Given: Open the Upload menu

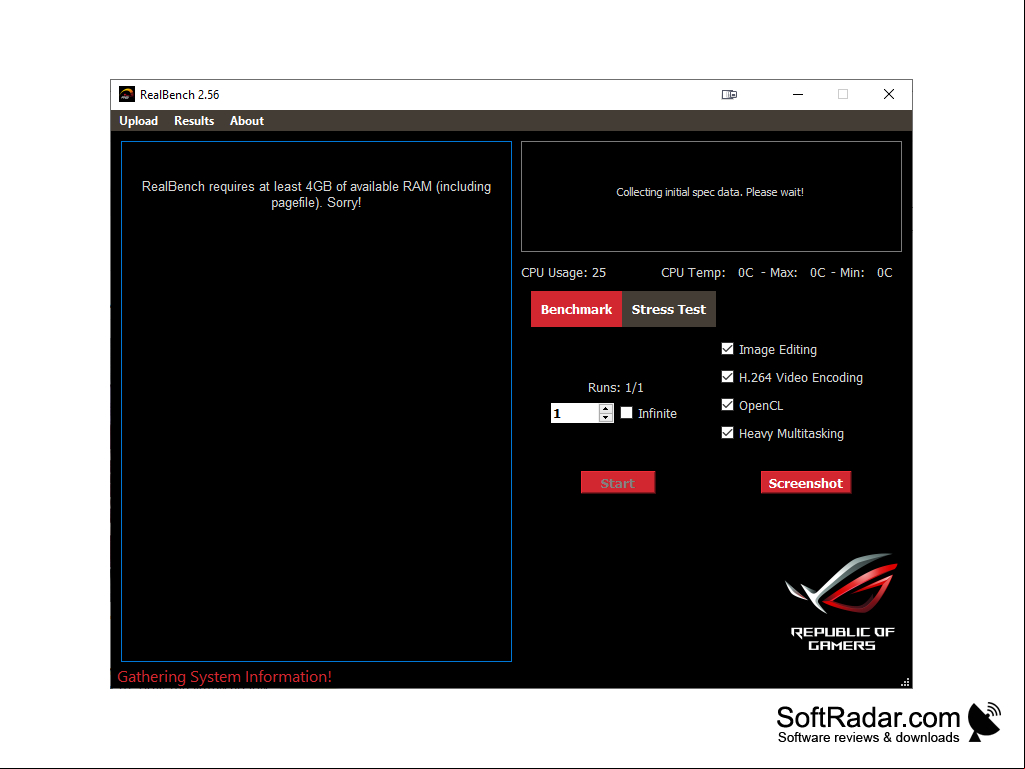Looking at the screenshot, I should [x=138, y=121].
